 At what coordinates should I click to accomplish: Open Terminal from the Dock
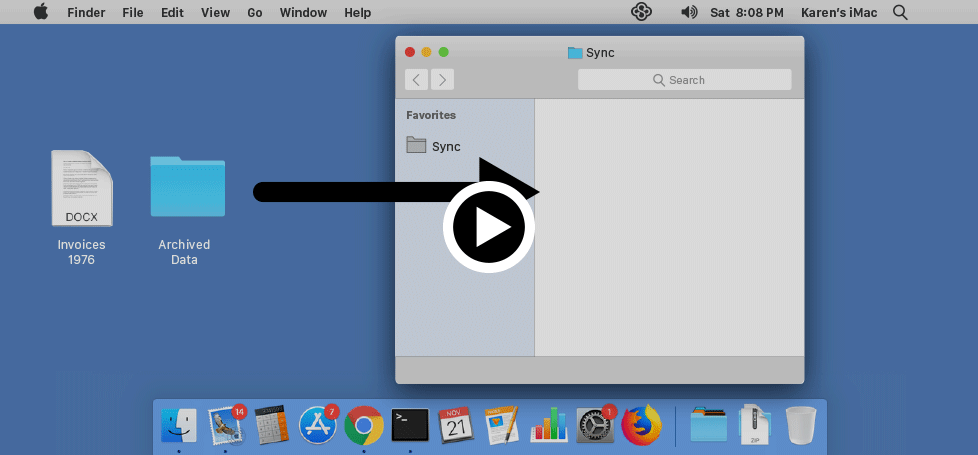410,425
